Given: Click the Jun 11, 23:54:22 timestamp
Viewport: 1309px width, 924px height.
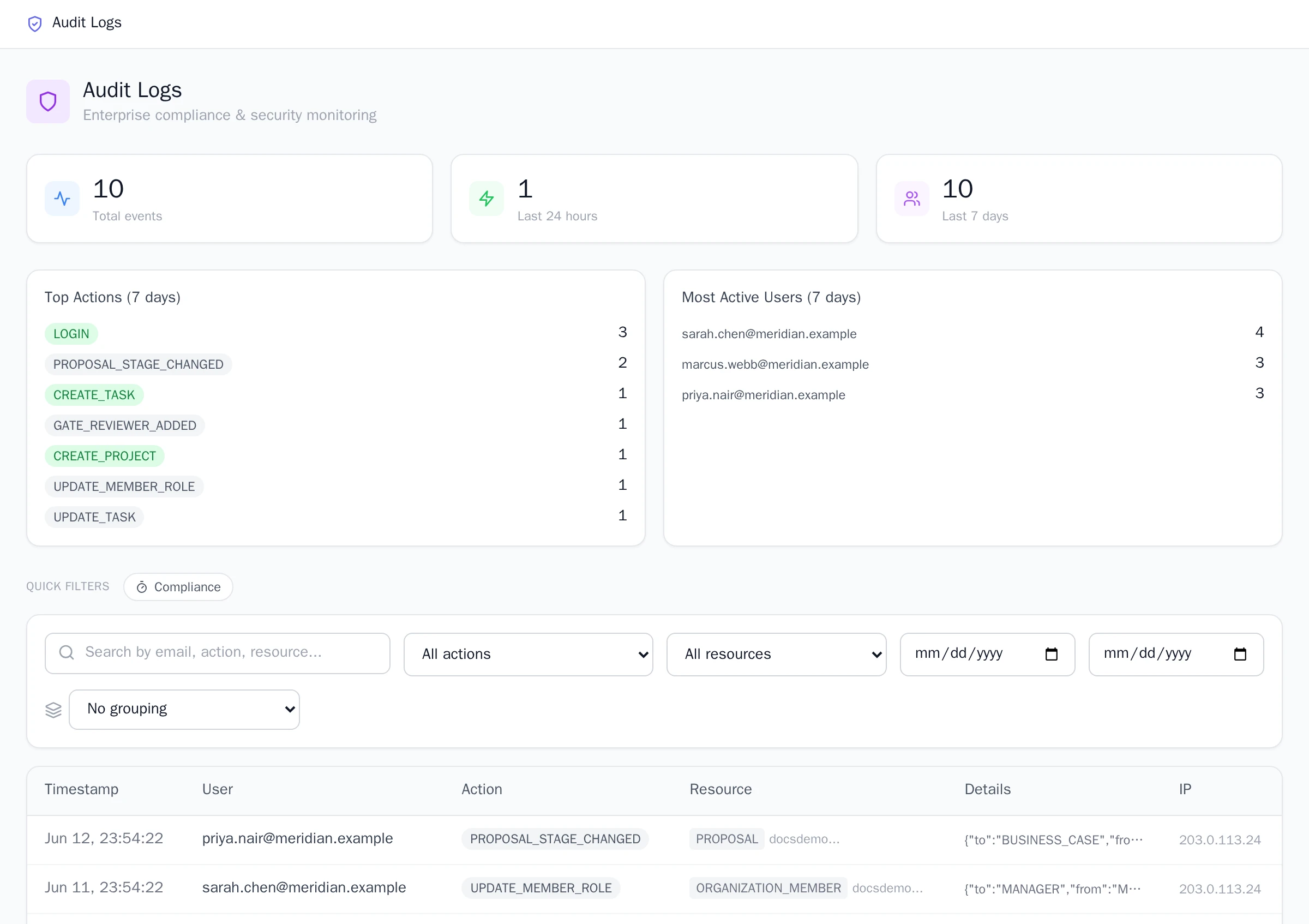Looking at the screenshot, I should (104, 887).
